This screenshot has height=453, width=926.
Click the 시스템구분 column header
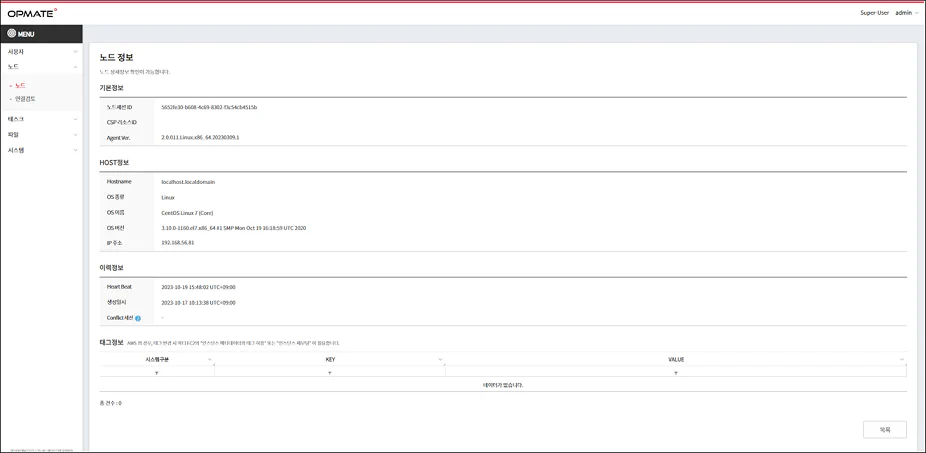point(156,360)
